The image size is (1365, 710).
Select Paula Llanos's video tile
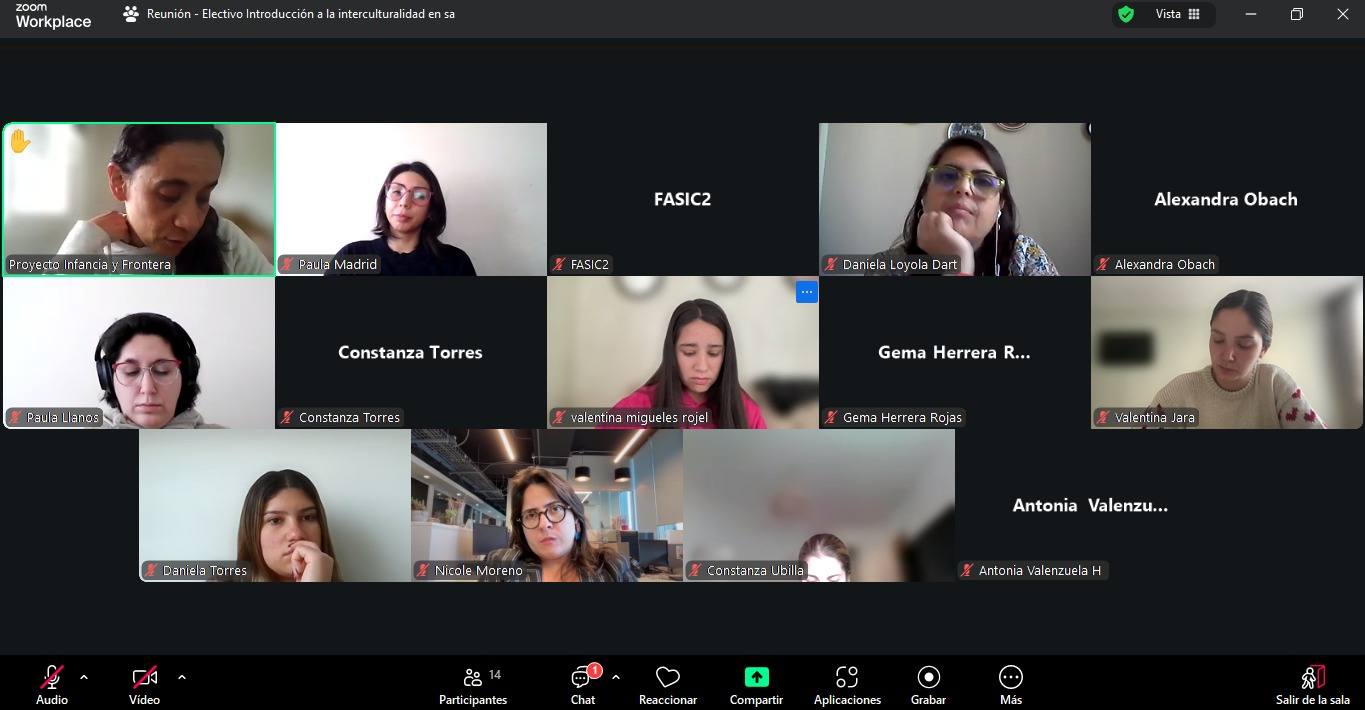(139, 352)
